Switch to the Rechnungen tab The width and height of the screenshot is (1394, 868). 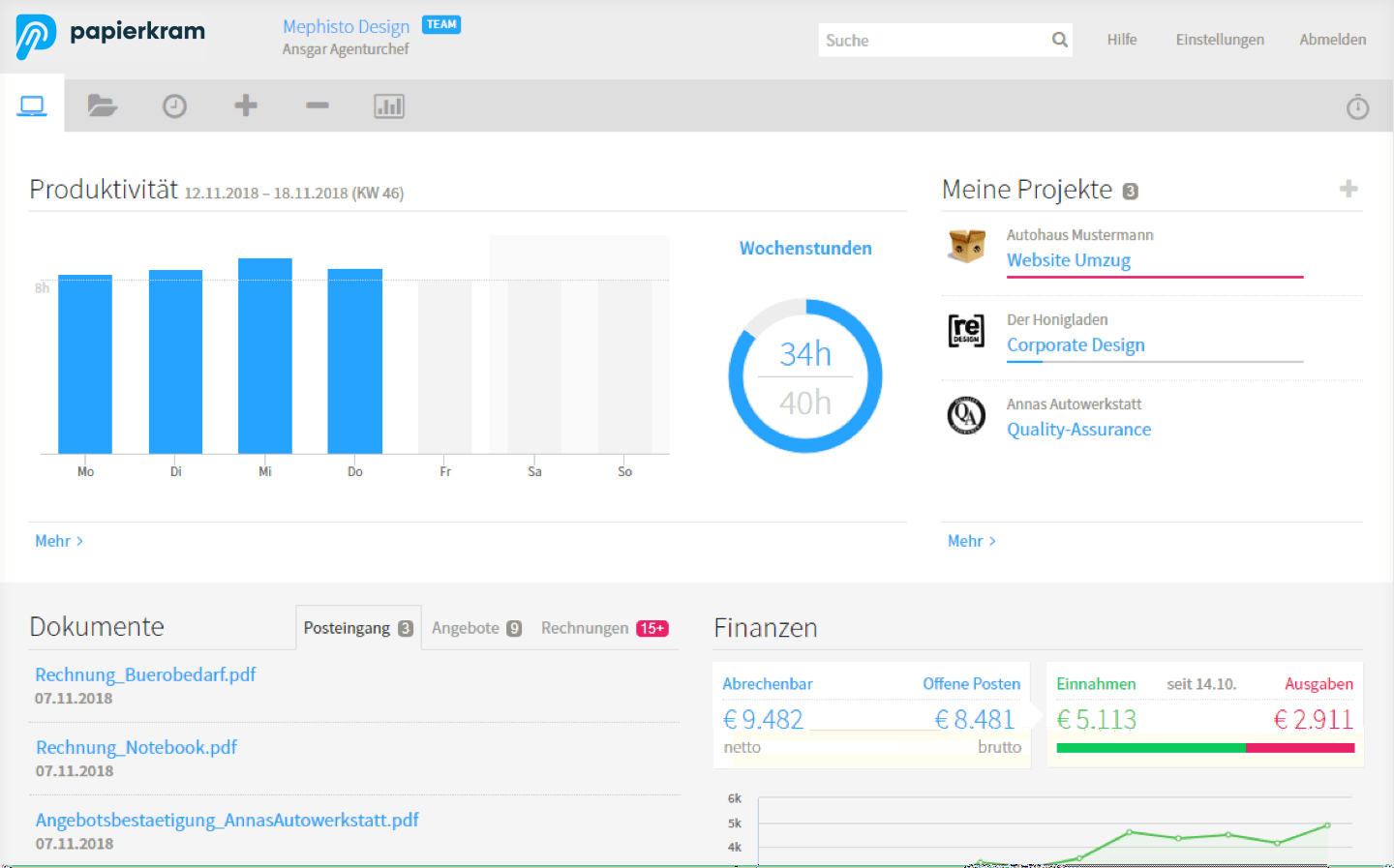click(x=604, y=628)
